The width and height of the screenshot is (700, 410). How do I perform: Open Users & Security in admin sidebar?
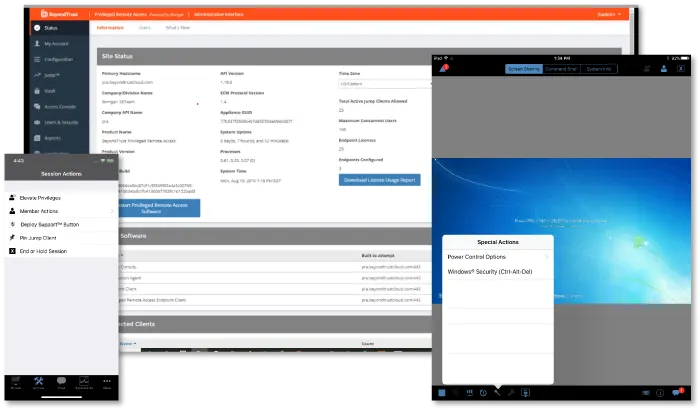tap(59, 122)
